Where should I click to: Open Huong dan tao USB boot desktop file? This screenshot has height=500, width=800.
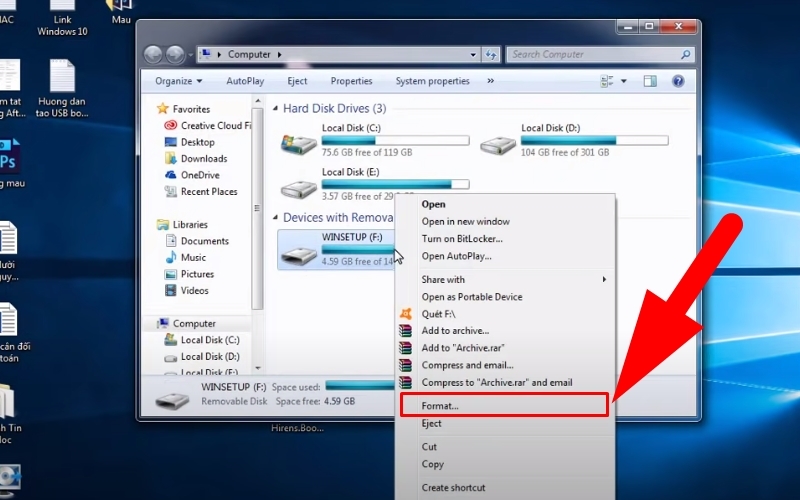pyautogui.click(x=62, y=88)
